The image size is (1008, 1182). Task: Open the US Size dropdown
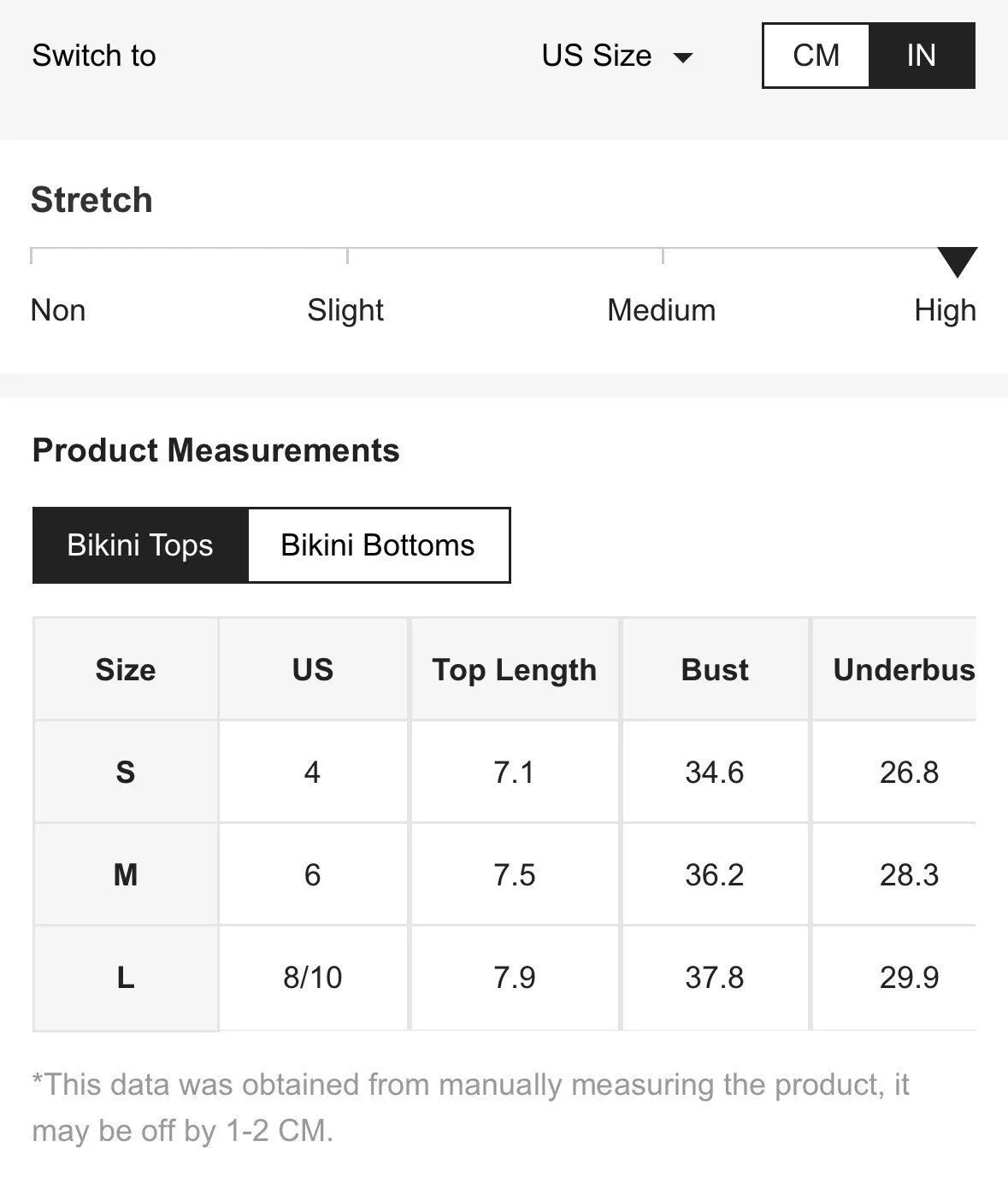[616, 56]
